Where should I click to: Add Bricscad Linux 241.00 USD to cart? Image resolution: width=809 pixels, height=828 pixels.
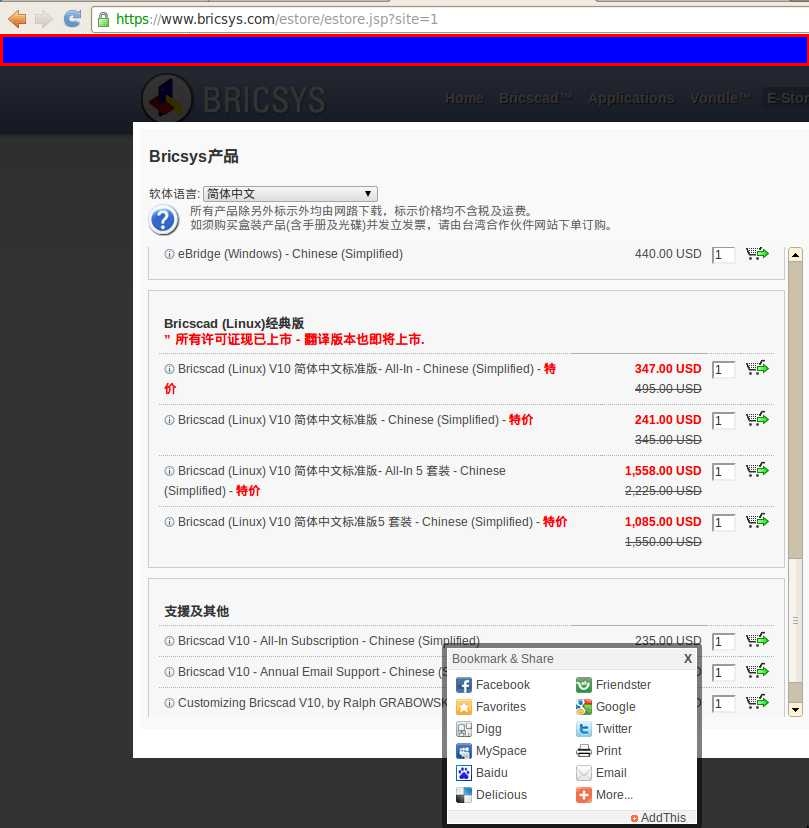(757, 419)
